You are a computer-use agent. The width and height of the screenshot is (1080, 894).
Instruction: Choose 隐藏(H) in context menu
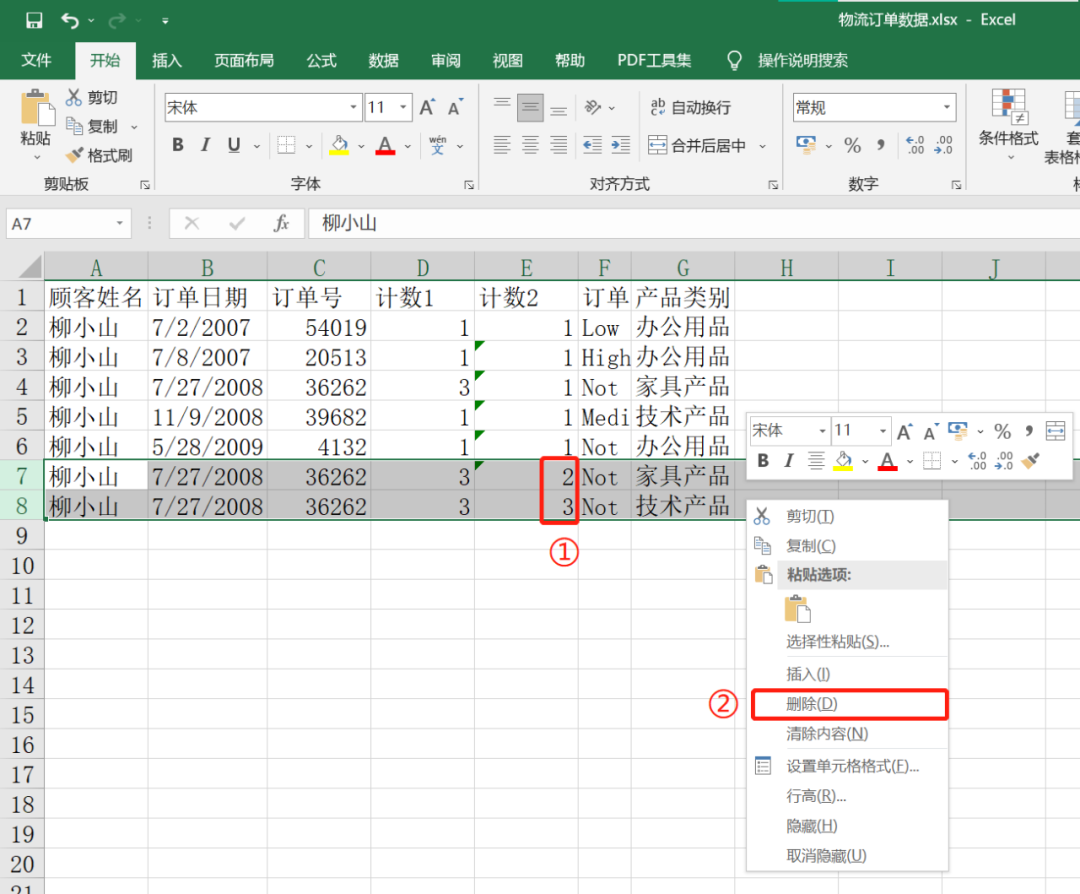pyautogui.click(x=847, y=826)
